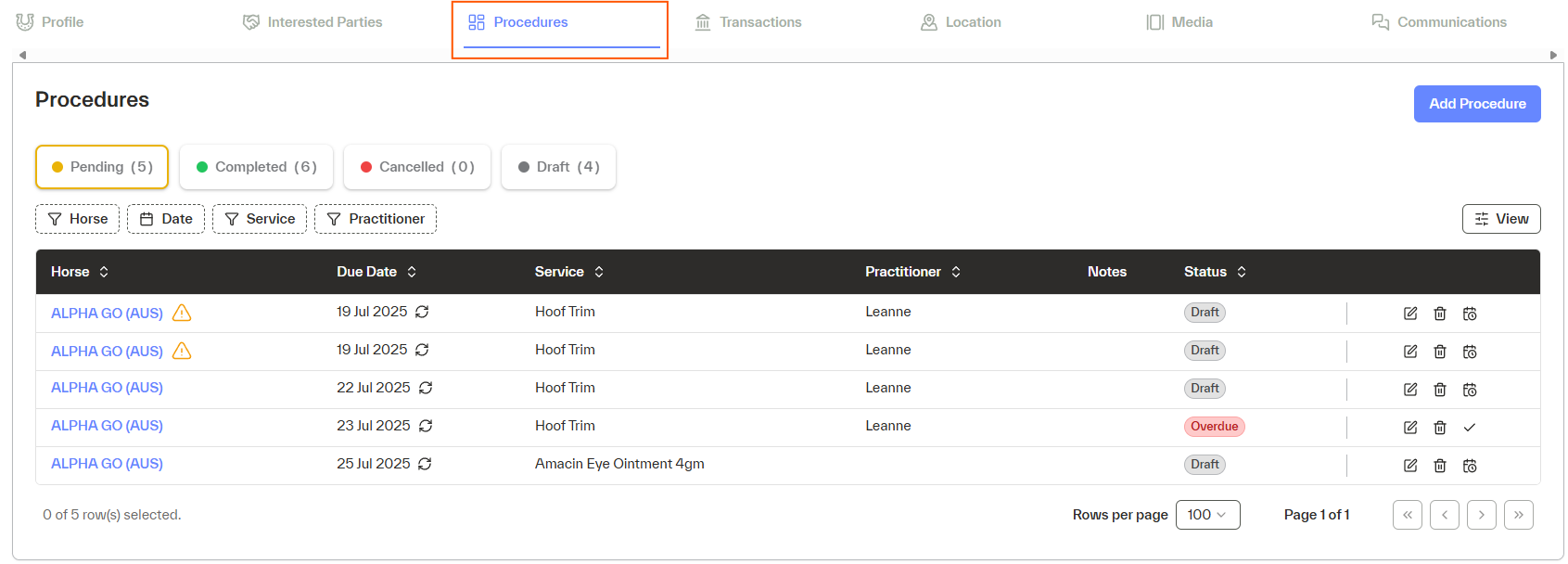Screen dimensions: 1568x564
Task: Switch to the Transactions tab
Action: pyautogui.click(x=748, y=22)
